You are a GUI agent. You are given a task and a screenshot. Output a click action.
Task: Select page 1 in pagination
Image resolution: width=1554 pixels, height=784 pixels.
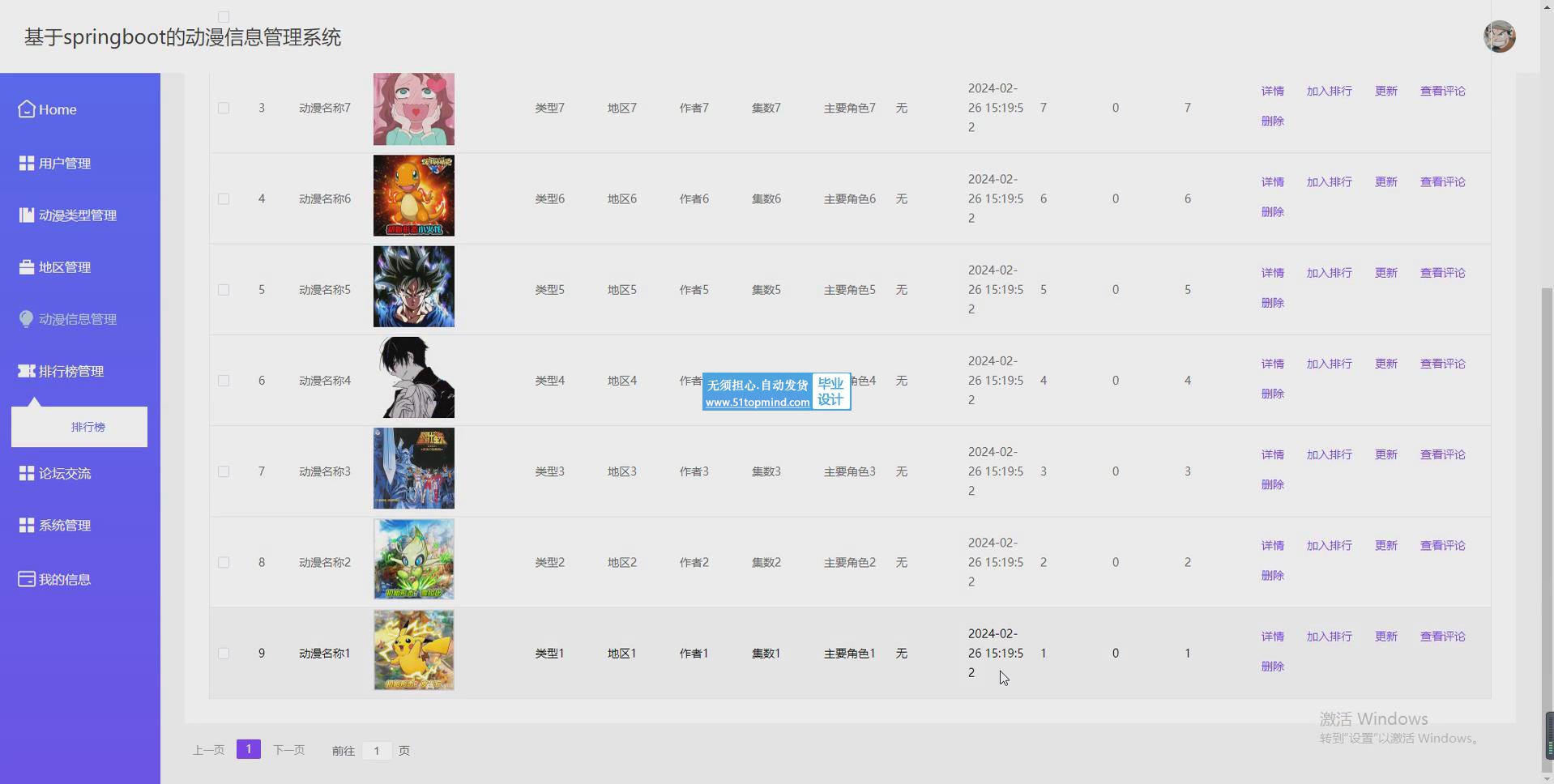(x=249, y=749)
